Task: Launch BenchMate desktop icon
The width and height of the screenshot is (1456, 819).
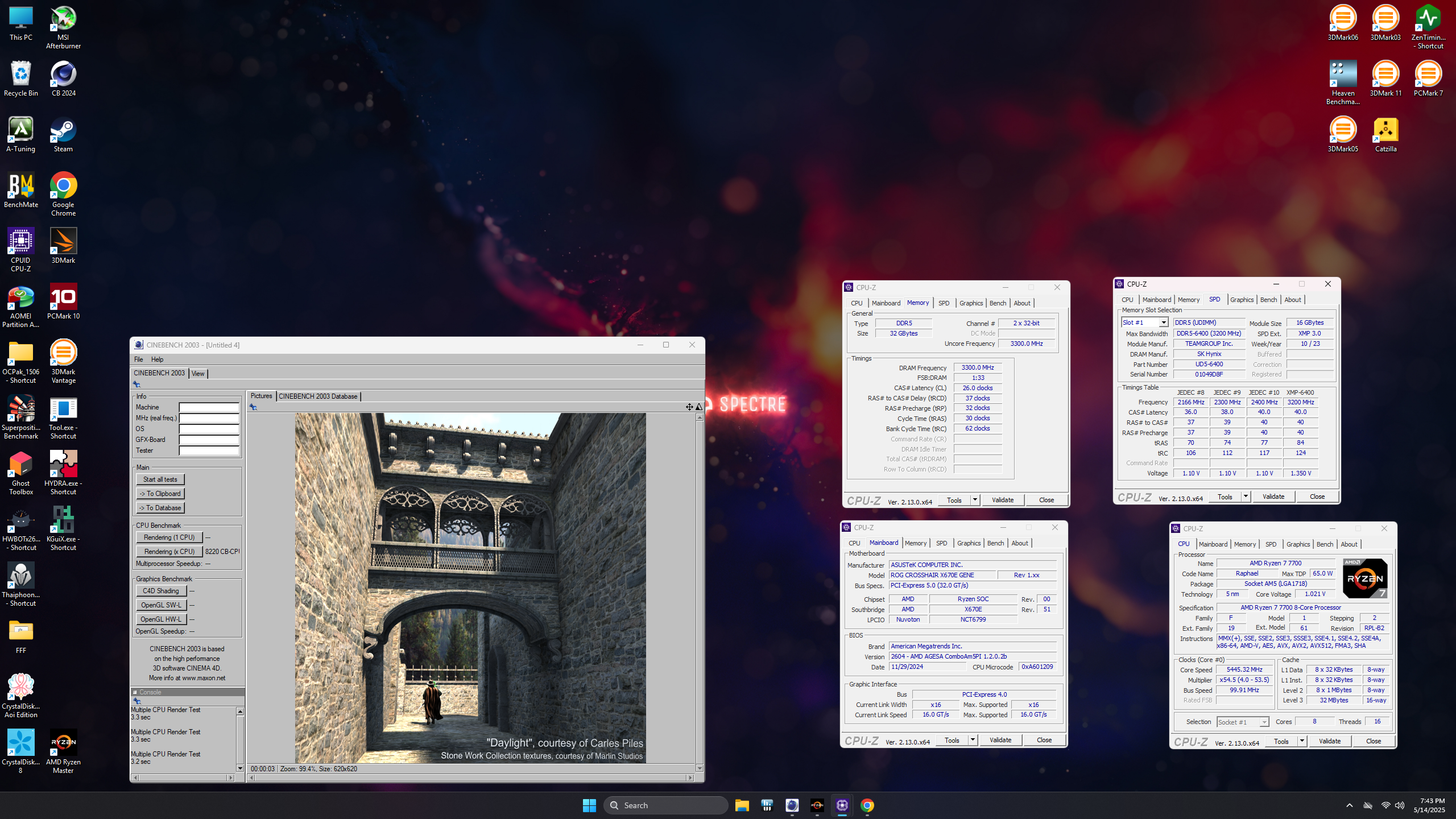Action: [x=21, y=190]
